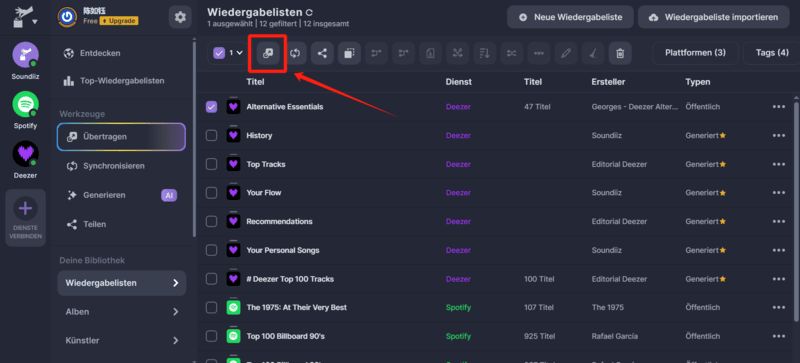Check The 1975: At Their Very Best checkbox
800x363 pixels.
point(211,307)
